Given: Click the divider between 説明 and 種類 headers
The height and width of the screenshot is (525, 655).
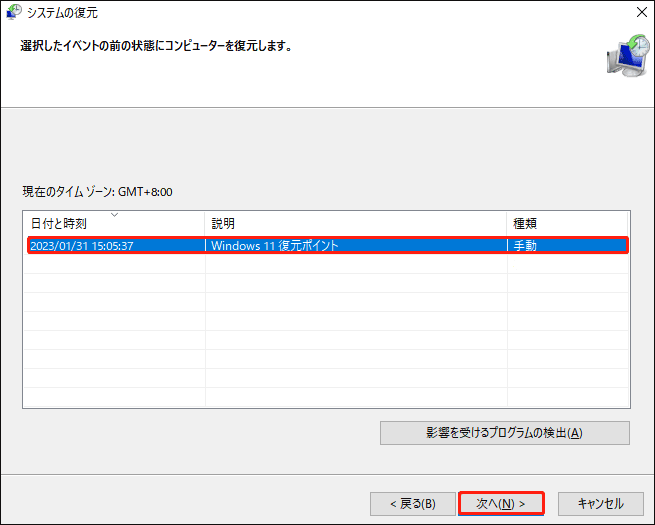Looking at the screenshot, I should click(x=507, y=223).
